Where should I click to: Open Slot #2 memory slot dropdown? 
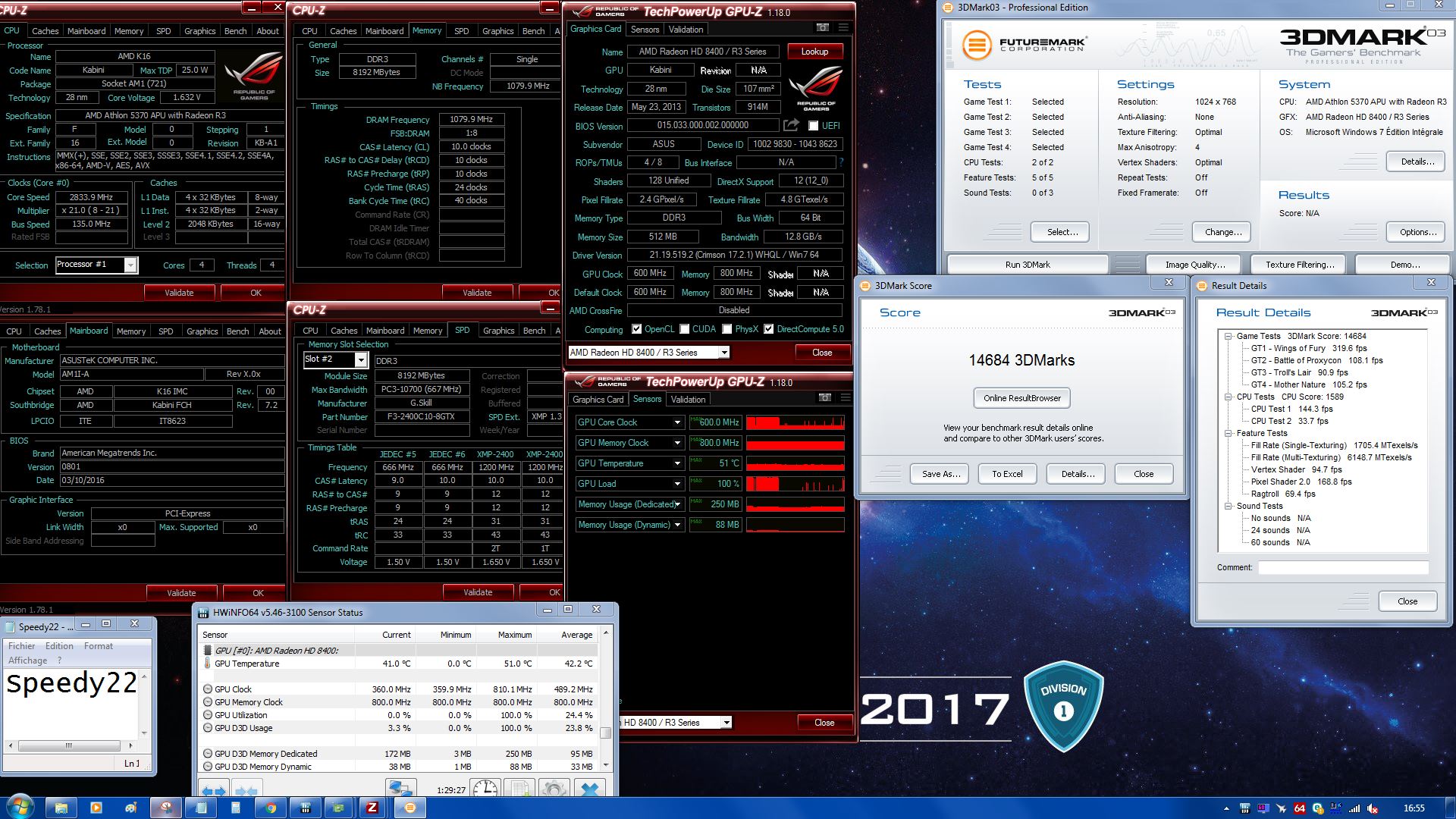click(x=361, y=359)
